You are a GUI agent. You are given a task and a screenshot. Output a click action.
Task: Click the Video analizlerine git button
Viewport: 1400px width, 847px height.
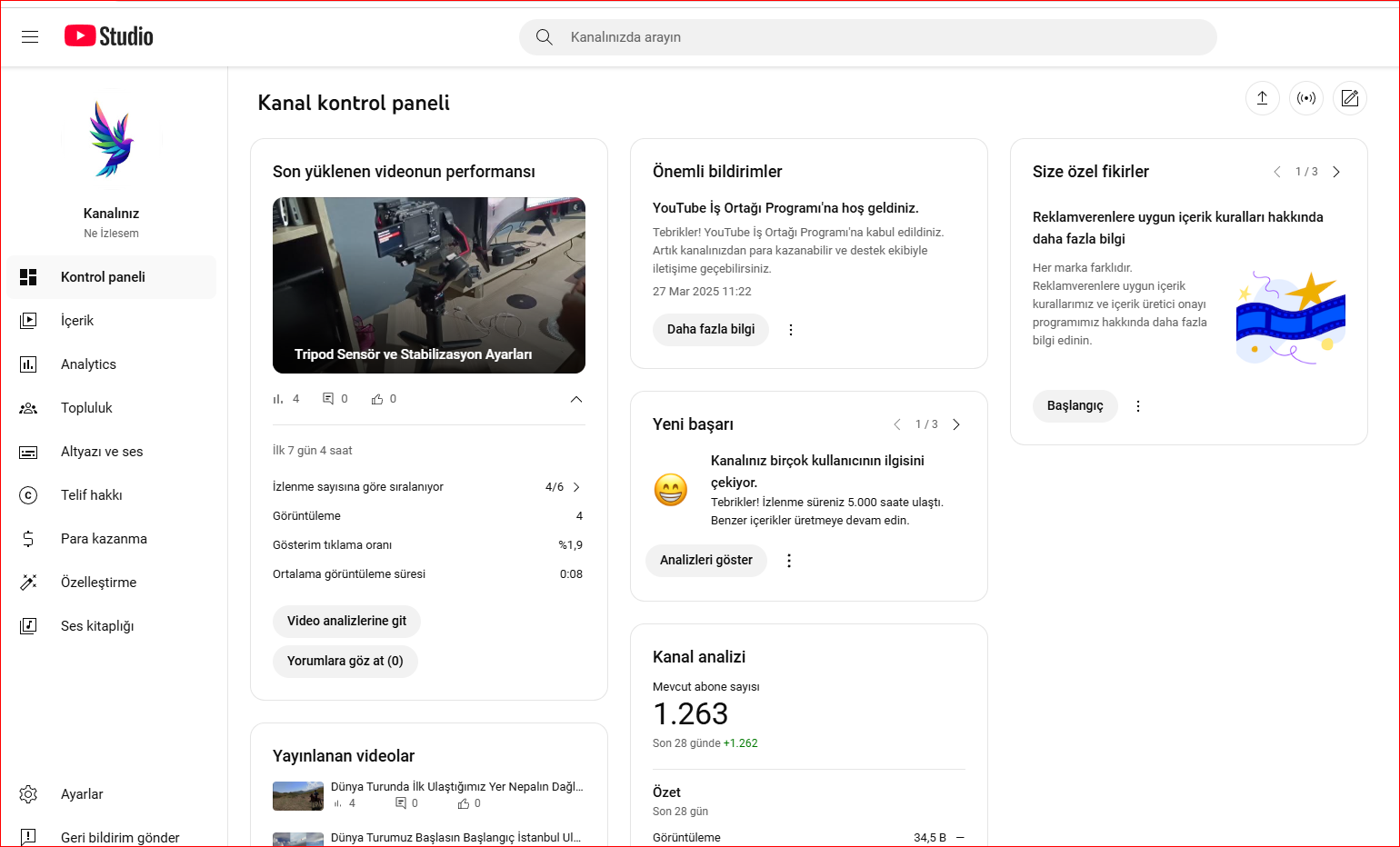tap(346, 622)
